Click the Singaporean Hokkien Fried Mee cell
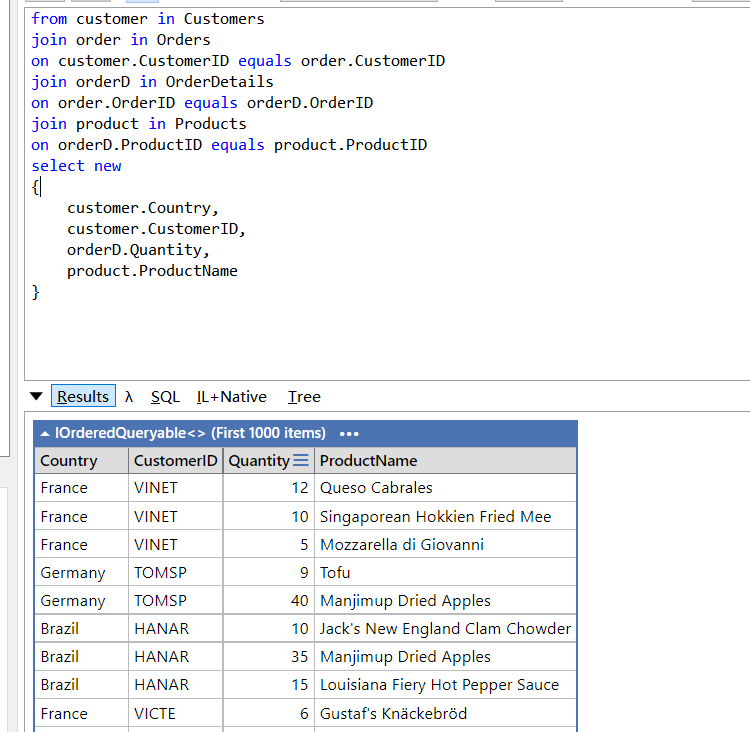This screenshot has width=750, height=732. (x=445, y=516)
